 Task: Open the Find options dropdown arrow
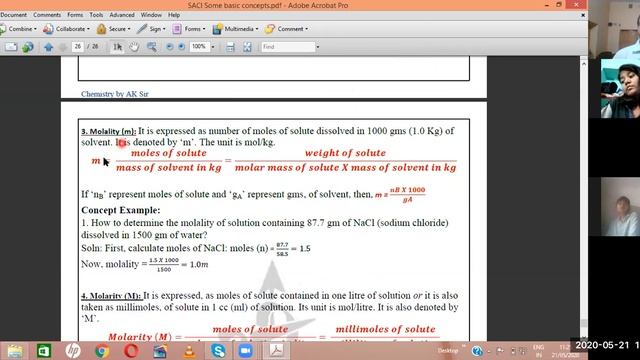318,47
